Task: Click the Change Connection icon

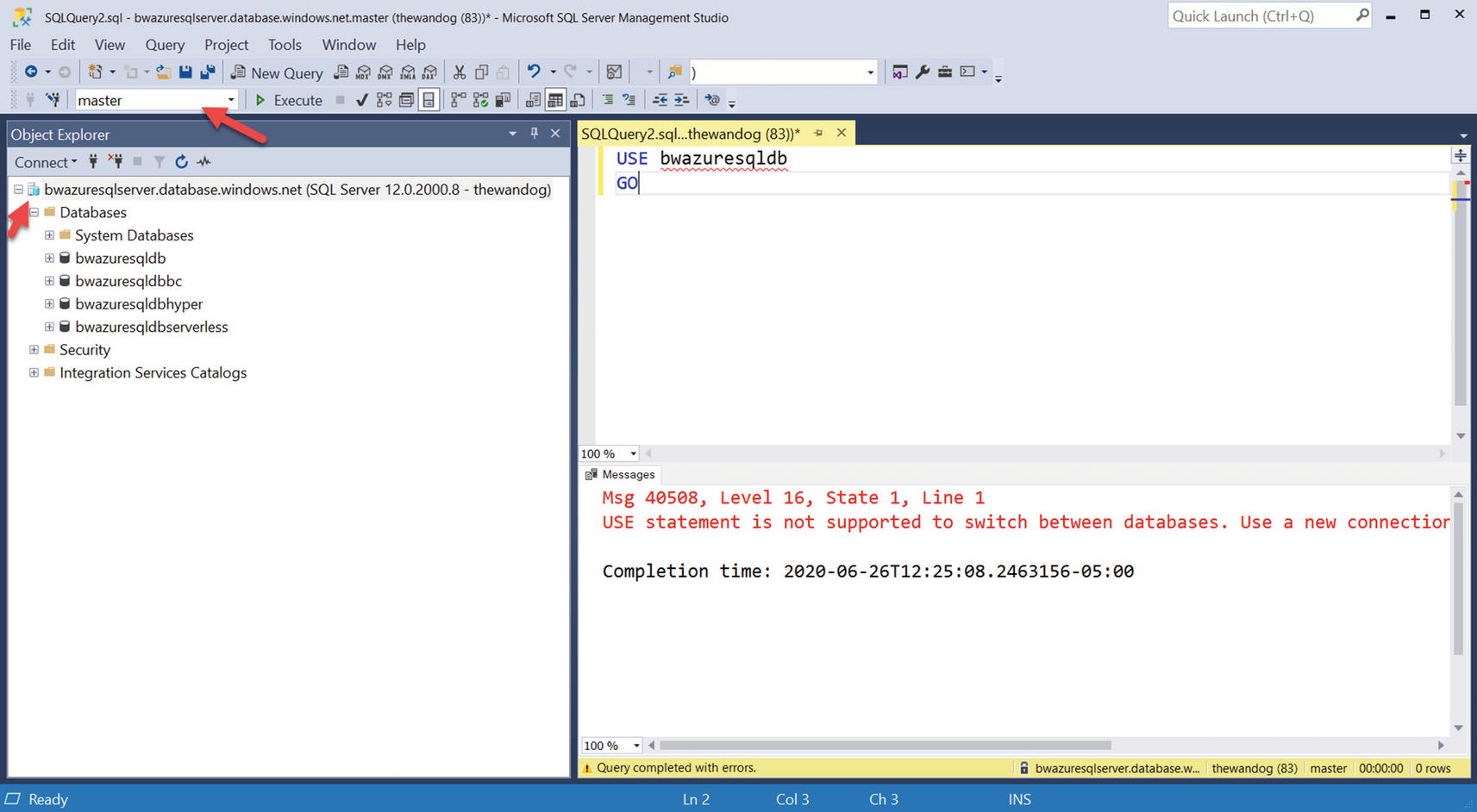Action: [x=53, y=100]
